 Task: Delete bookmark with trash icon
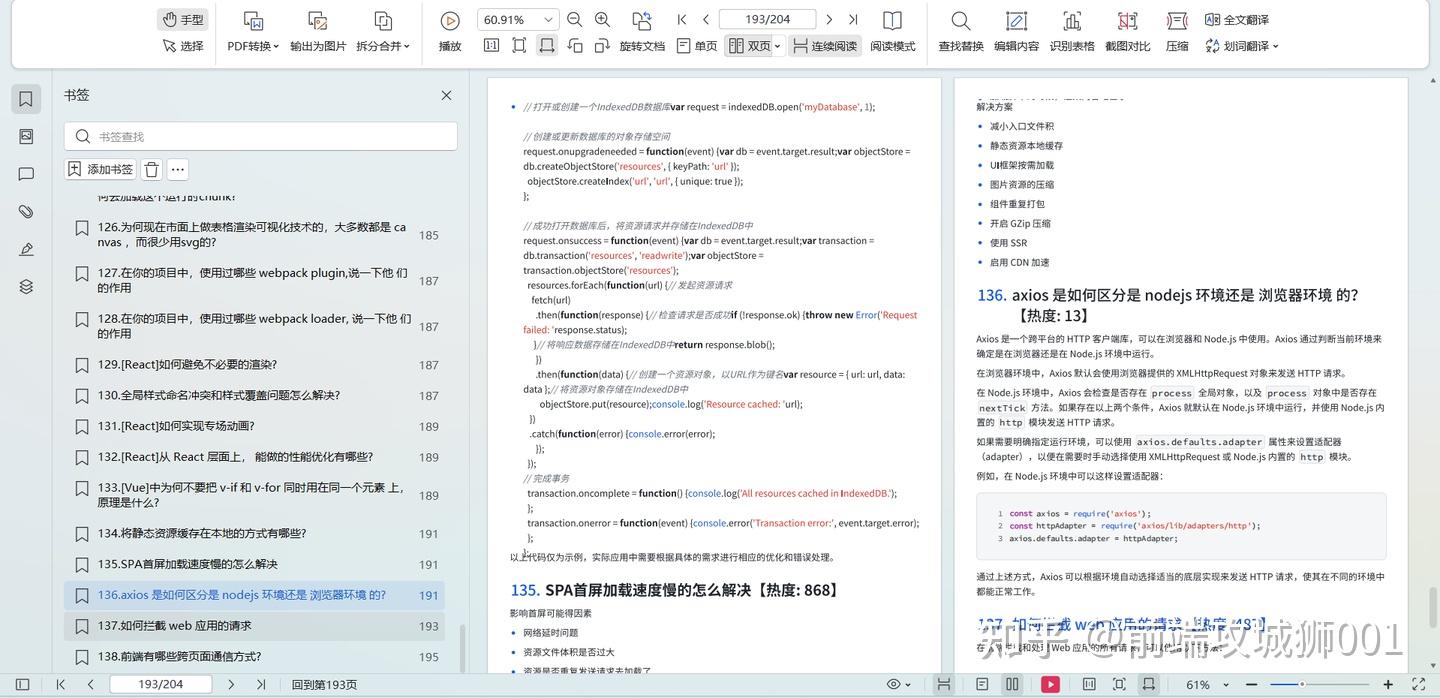tap(151, 169)
